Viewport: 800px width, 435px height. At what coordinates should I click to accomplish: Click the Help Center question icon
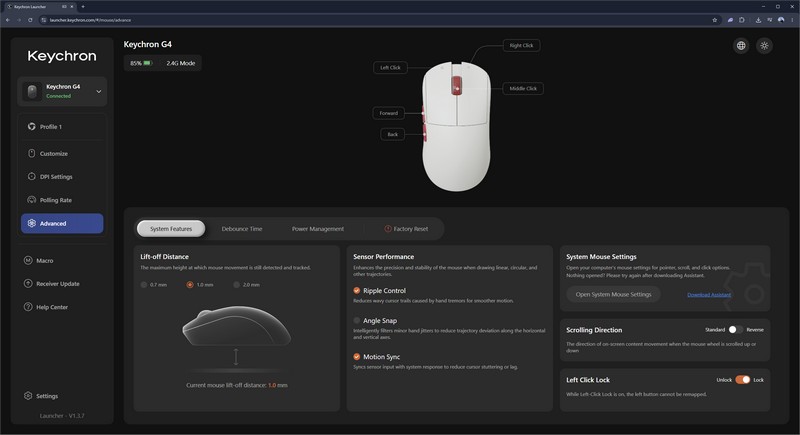pyautogui.click(x=28, y=307)
